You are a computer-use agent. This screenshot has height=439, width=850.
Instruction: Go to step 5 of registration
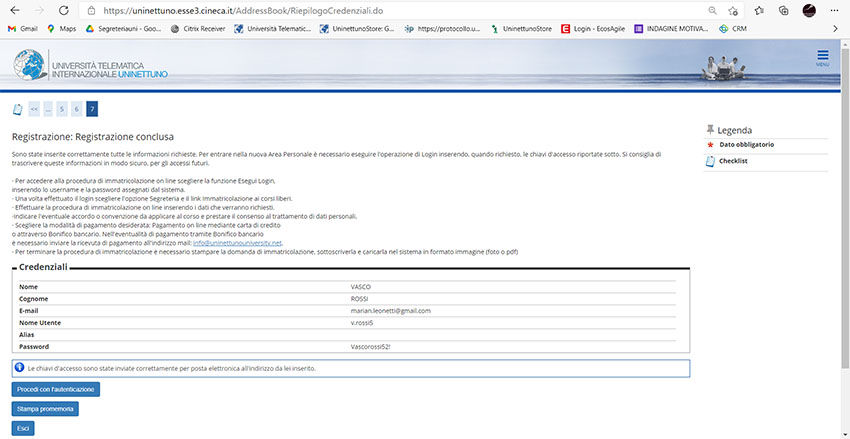pyautogui.click(x=62, y=108)
